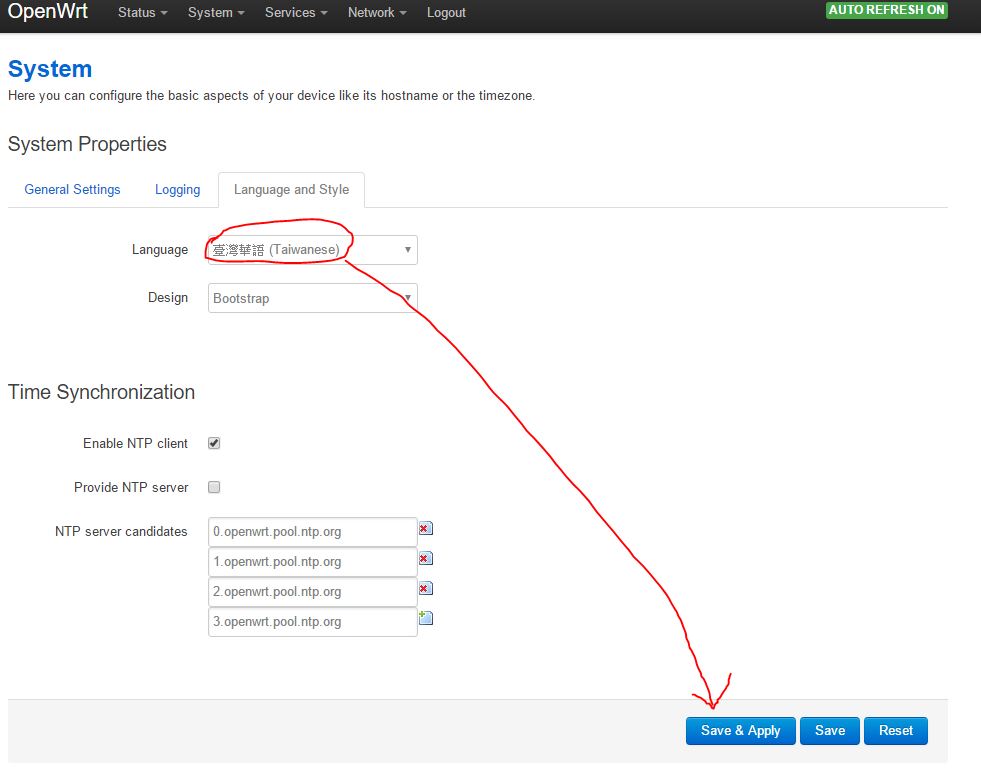This screenshot has width=981, height=778.
Task: Delete the 2.openwrt.pool.ntp.org server entry
Action: click(x=425, y=589)
